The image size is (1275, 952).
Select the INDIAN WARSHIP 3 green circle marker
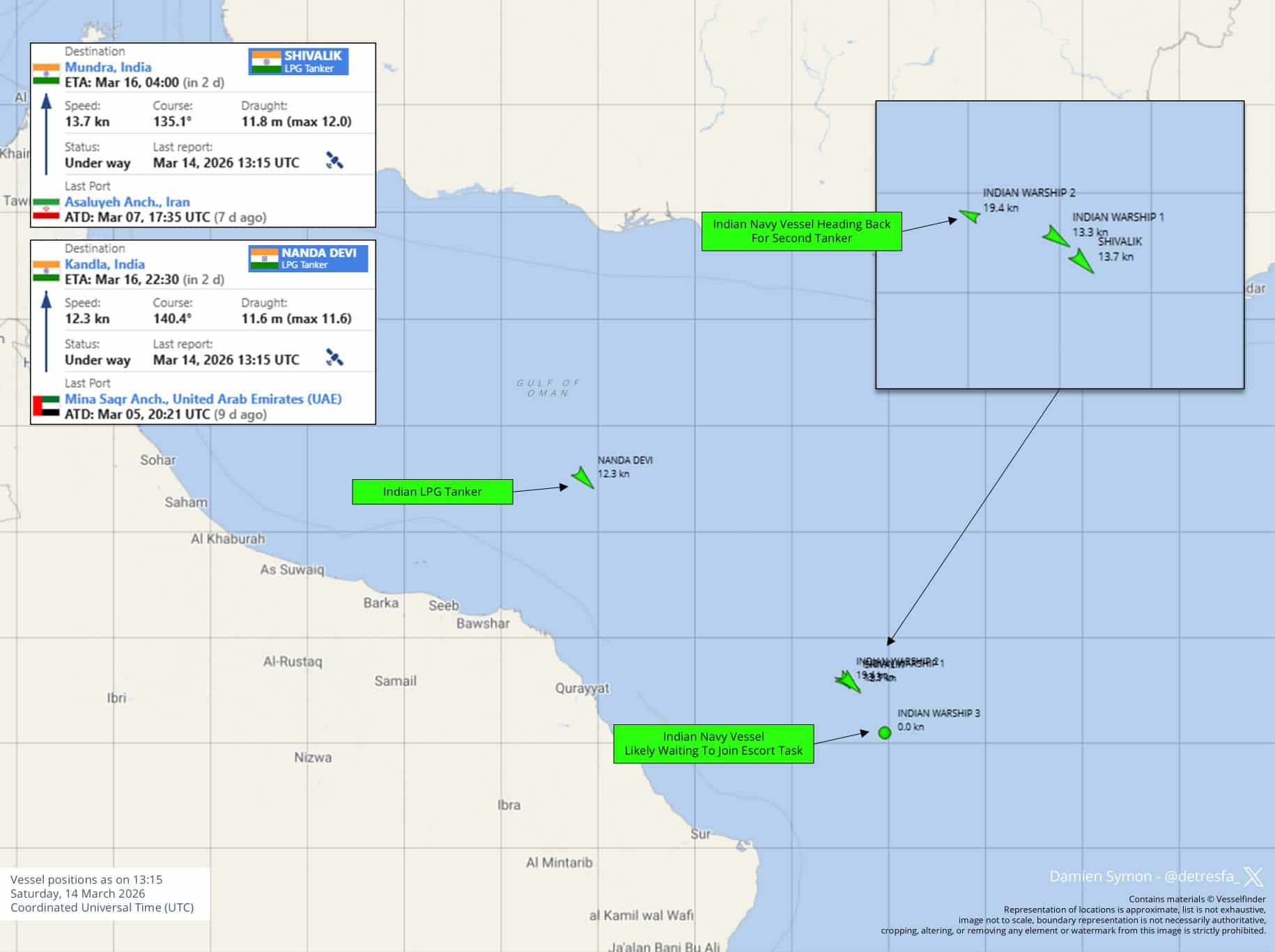885,733
